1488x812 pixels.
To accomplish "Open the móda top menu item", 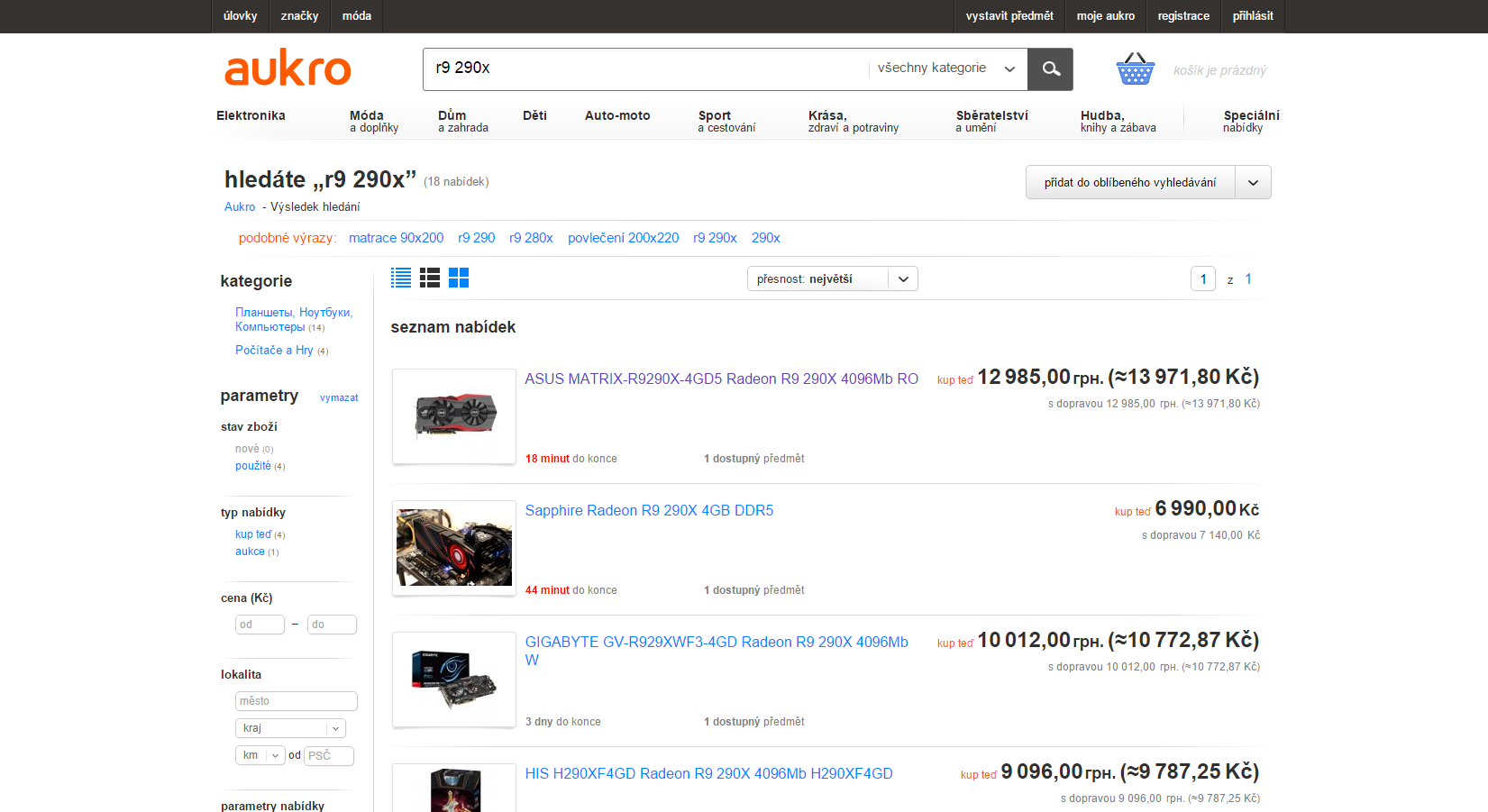I will 357,16.
